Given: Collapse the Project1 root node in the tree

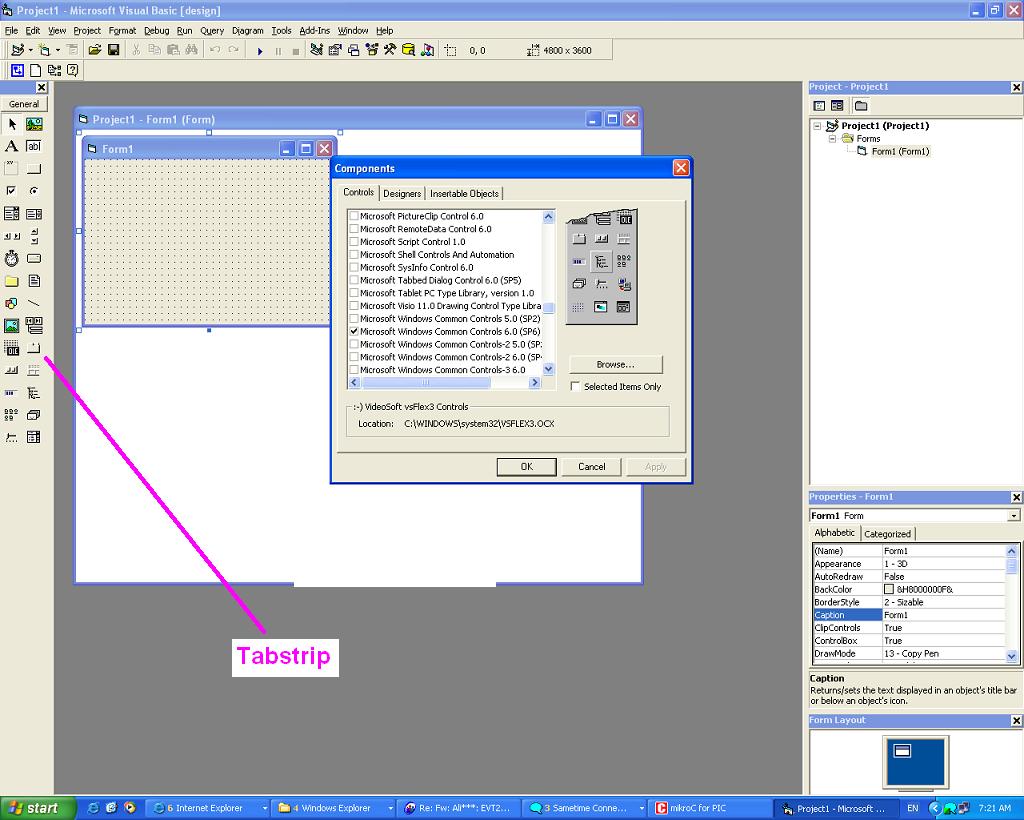Looking at the screenshot, I should click(817, 126).
